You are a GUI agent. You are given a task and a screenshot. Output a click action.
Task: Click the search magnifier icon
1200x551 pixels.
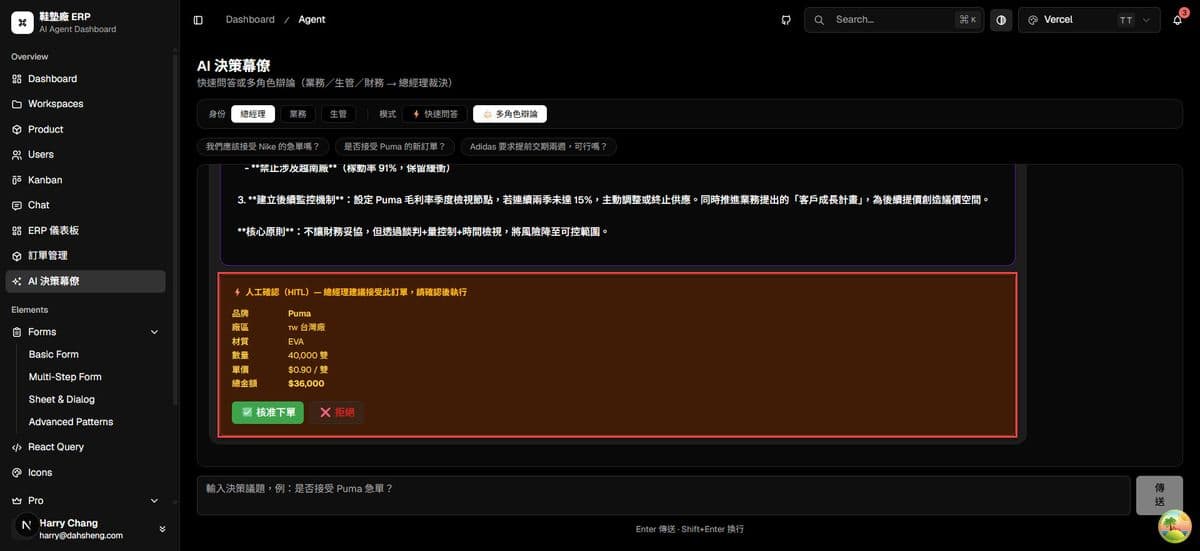click(820, 20)
